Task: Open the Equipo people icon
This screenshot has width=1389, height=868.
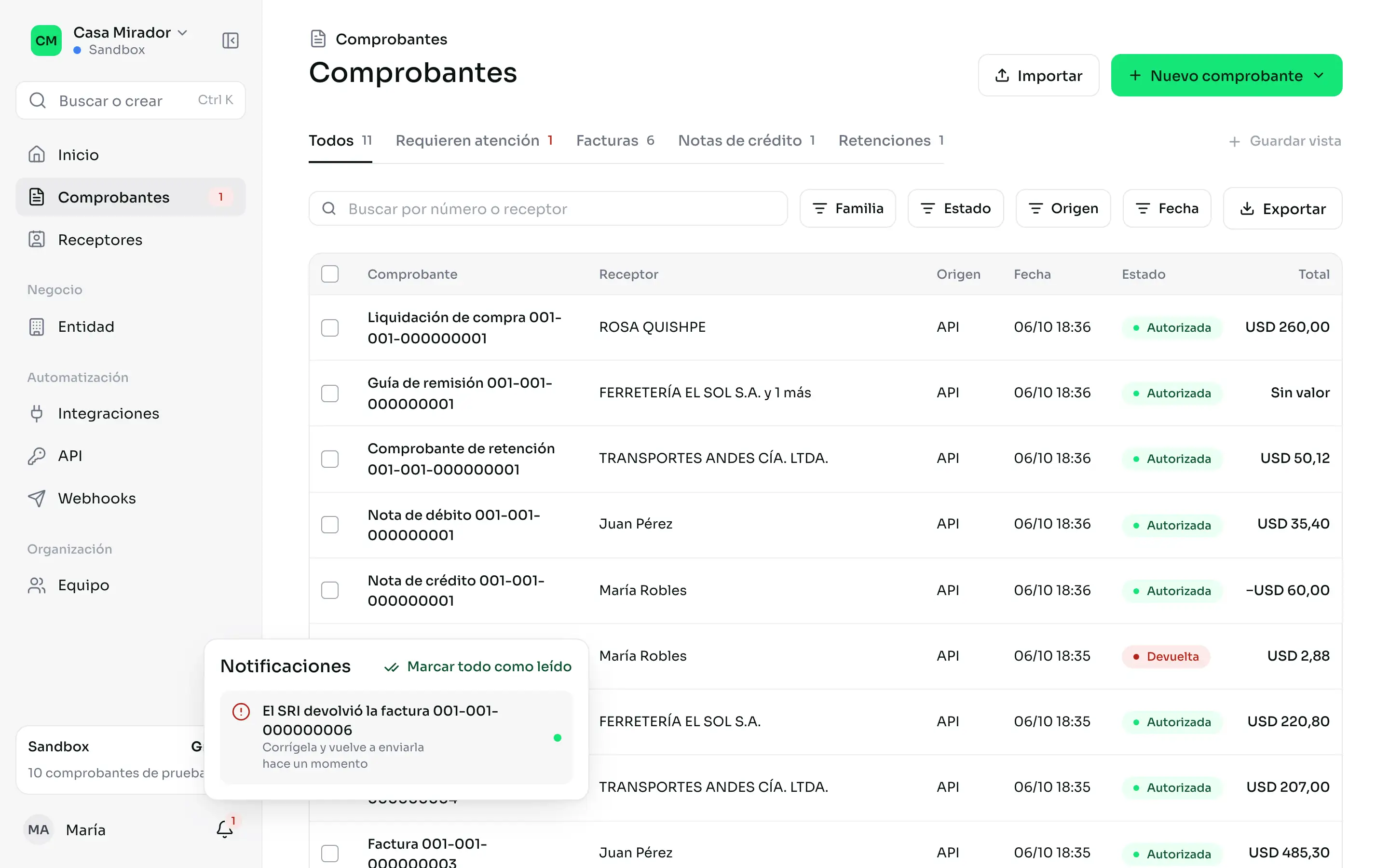Action: (37, 585)
